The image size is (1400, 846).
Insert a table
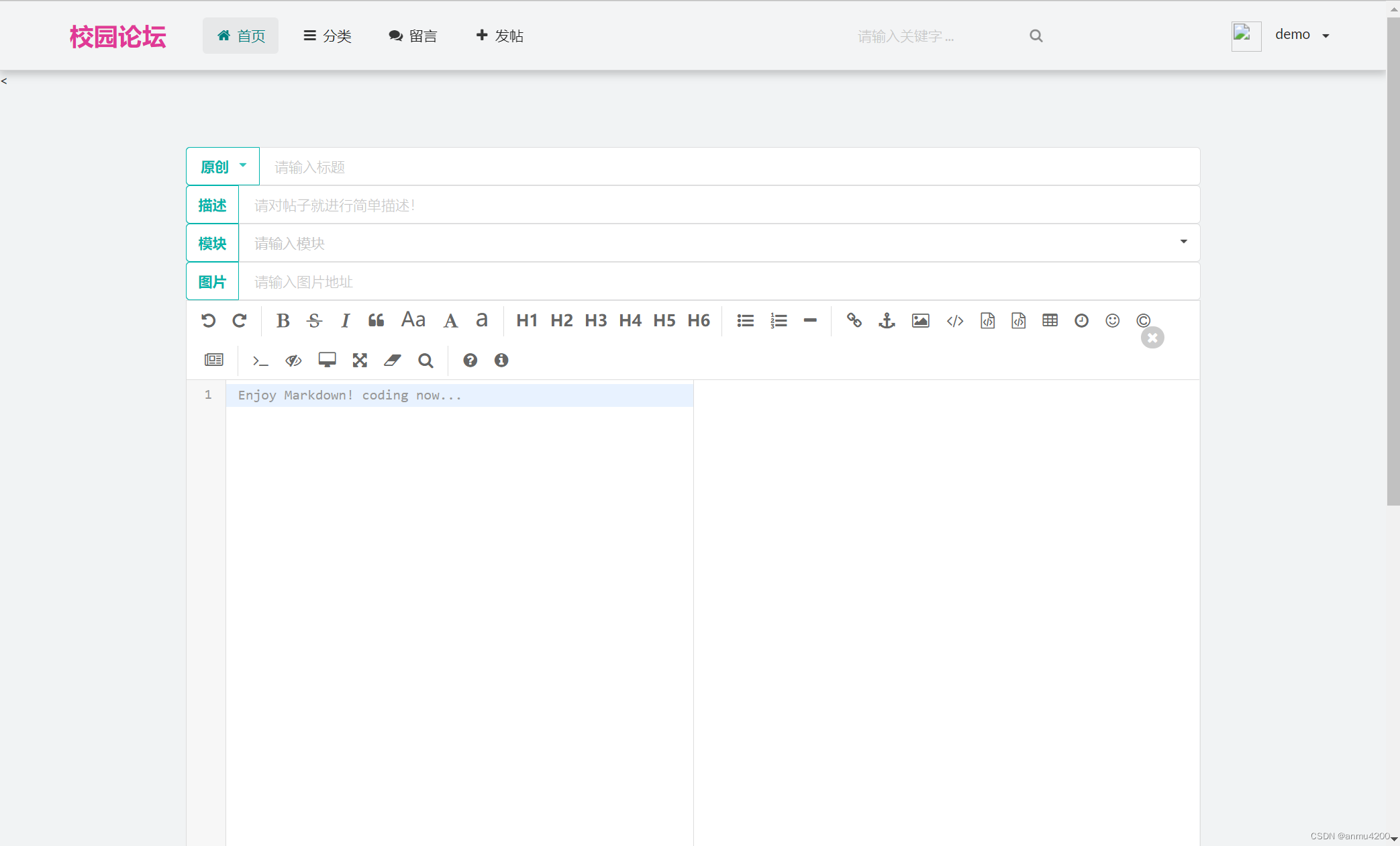(x=1050, y=320)
